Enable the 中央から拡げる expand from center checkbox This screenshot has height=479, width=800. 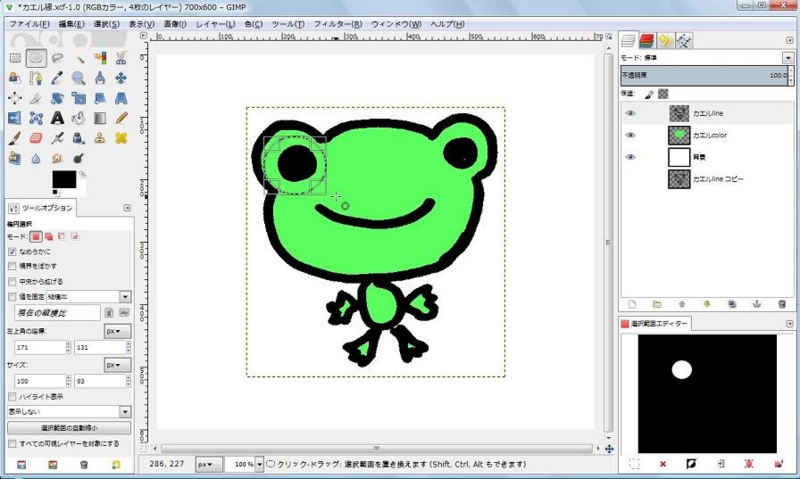(12, 282)
